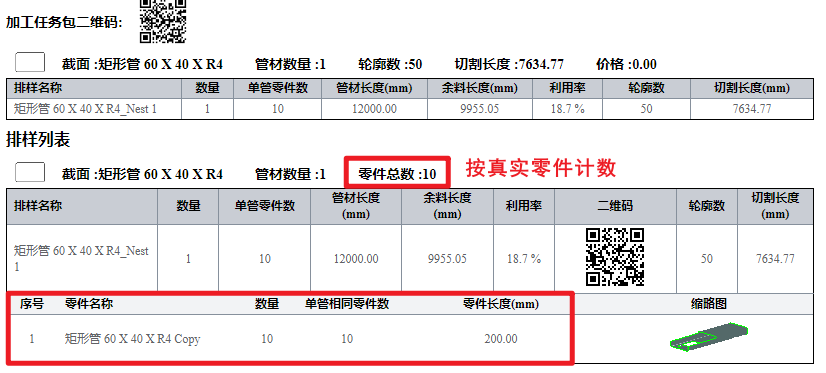
Task: Click the 排样列表 section heading
Action: click(38, 140)
